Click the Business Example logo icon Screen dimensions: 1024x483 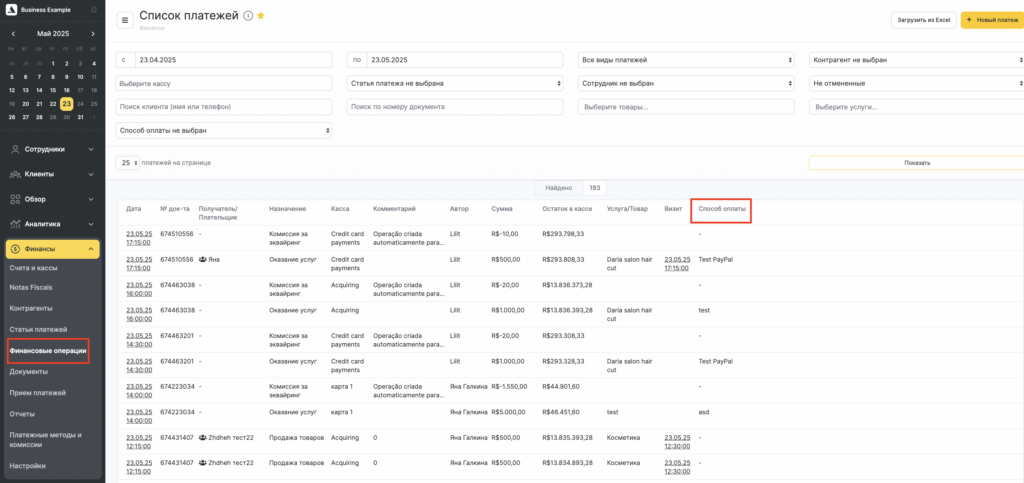pos(11,10)
